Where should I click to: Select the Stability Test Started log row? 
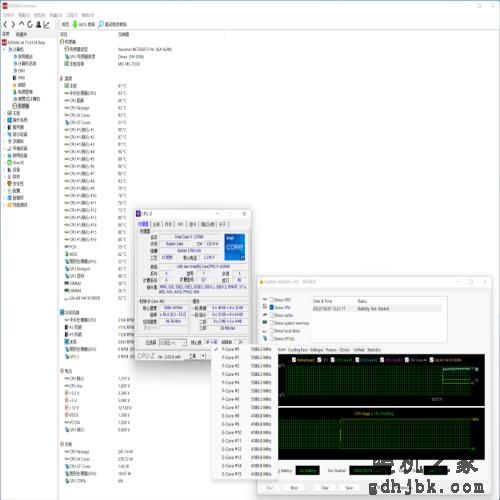(x=376, y=309)
